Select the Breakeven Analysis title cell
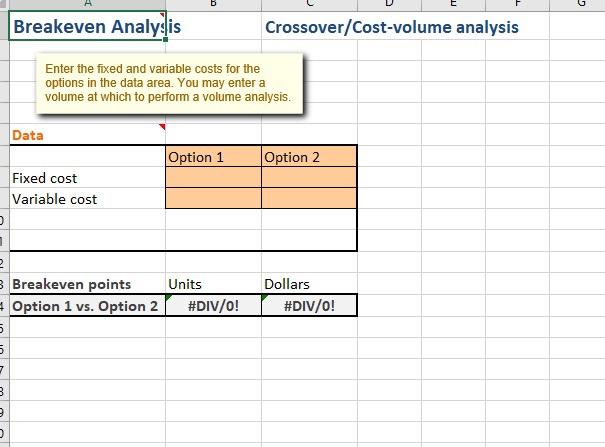Viewport: 605px width, 447px height. click(x=88, y=26)
